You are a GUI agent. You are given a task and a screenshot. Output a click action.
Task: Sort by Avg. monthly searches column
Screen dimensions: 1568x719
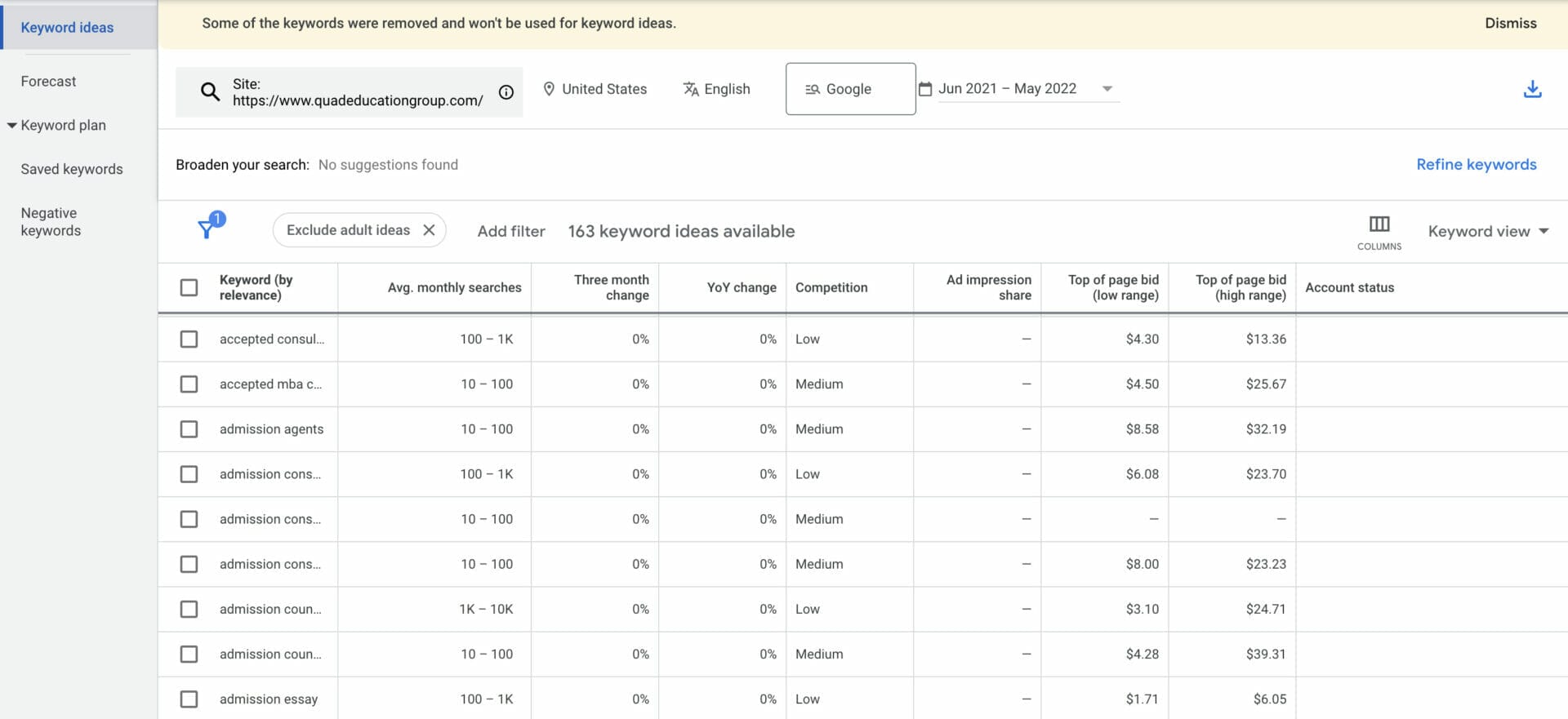coord(454,287)
